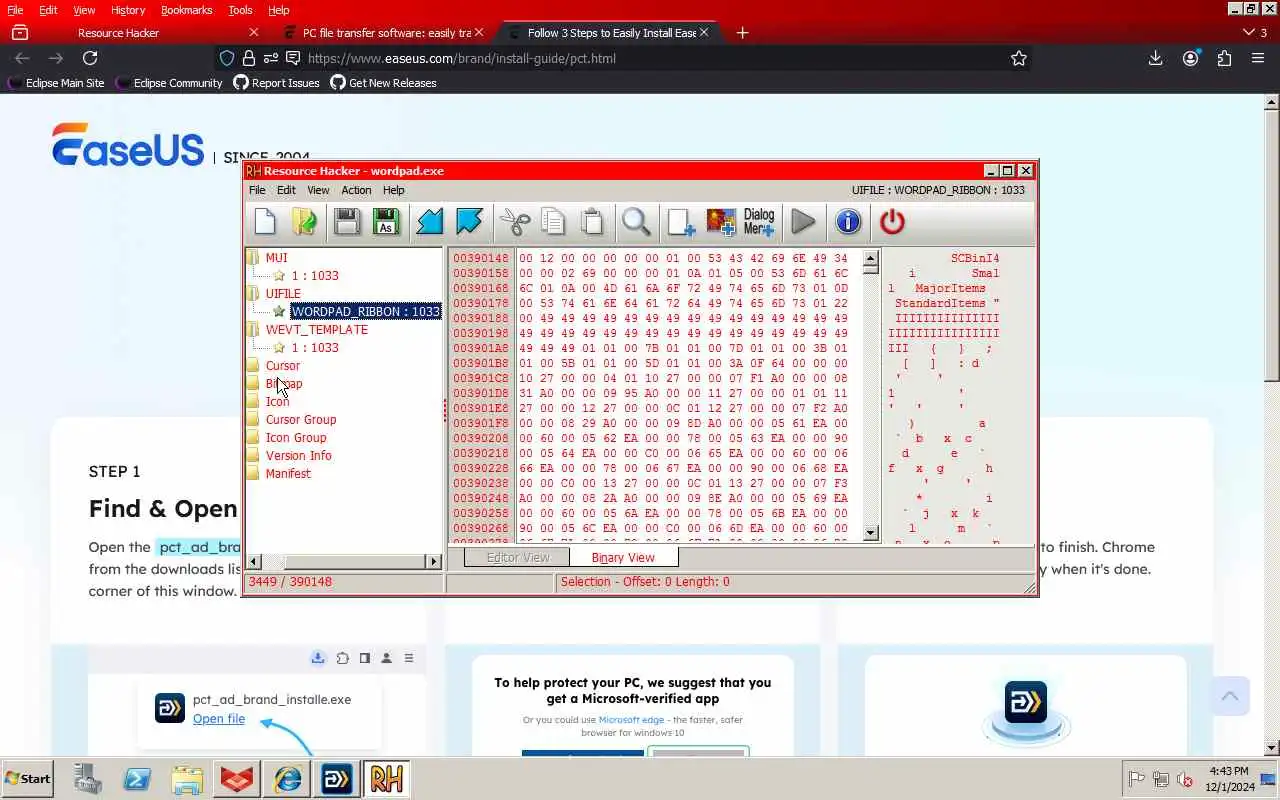
Task: Expand the Cursor Group folder
Action: tap(253, 420)
